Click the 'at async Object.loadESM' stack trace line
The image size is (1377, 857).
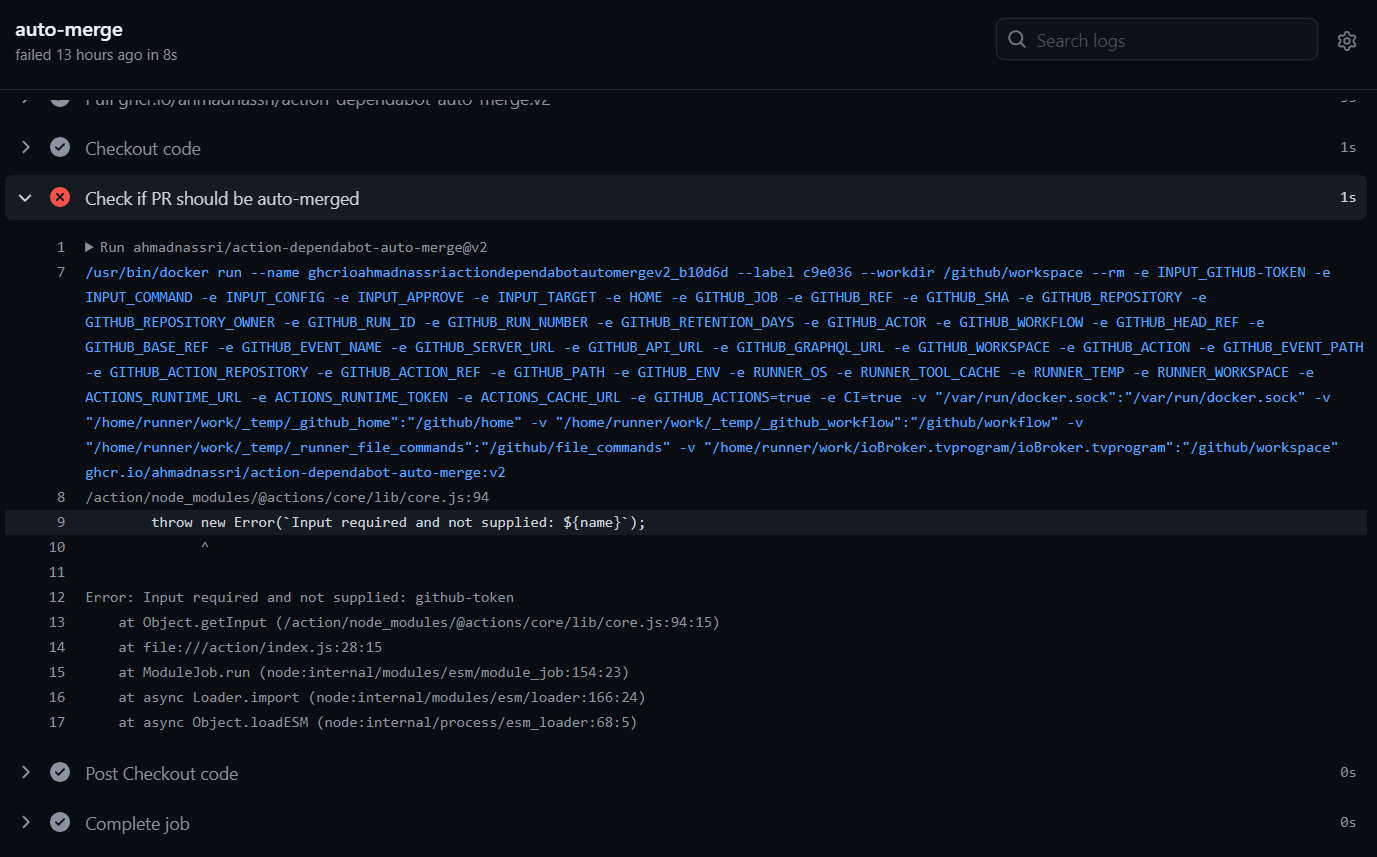[x=378, y=722]
